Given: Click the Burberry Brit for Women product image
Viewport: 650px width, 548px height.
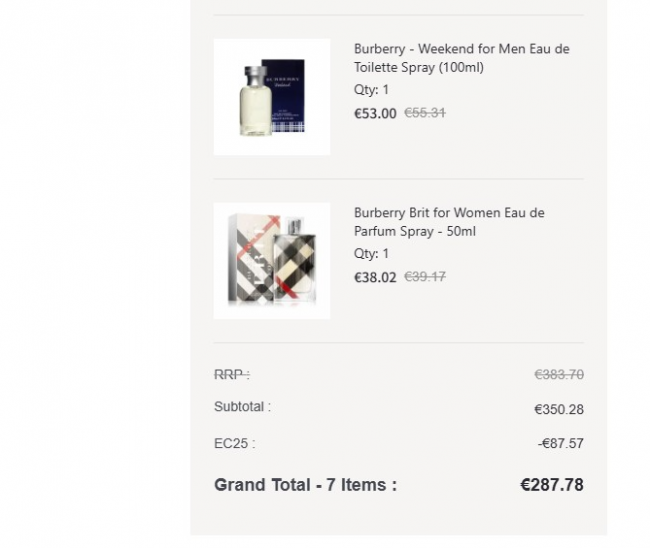Looking at the screenshot, I should tap(272, 261).
